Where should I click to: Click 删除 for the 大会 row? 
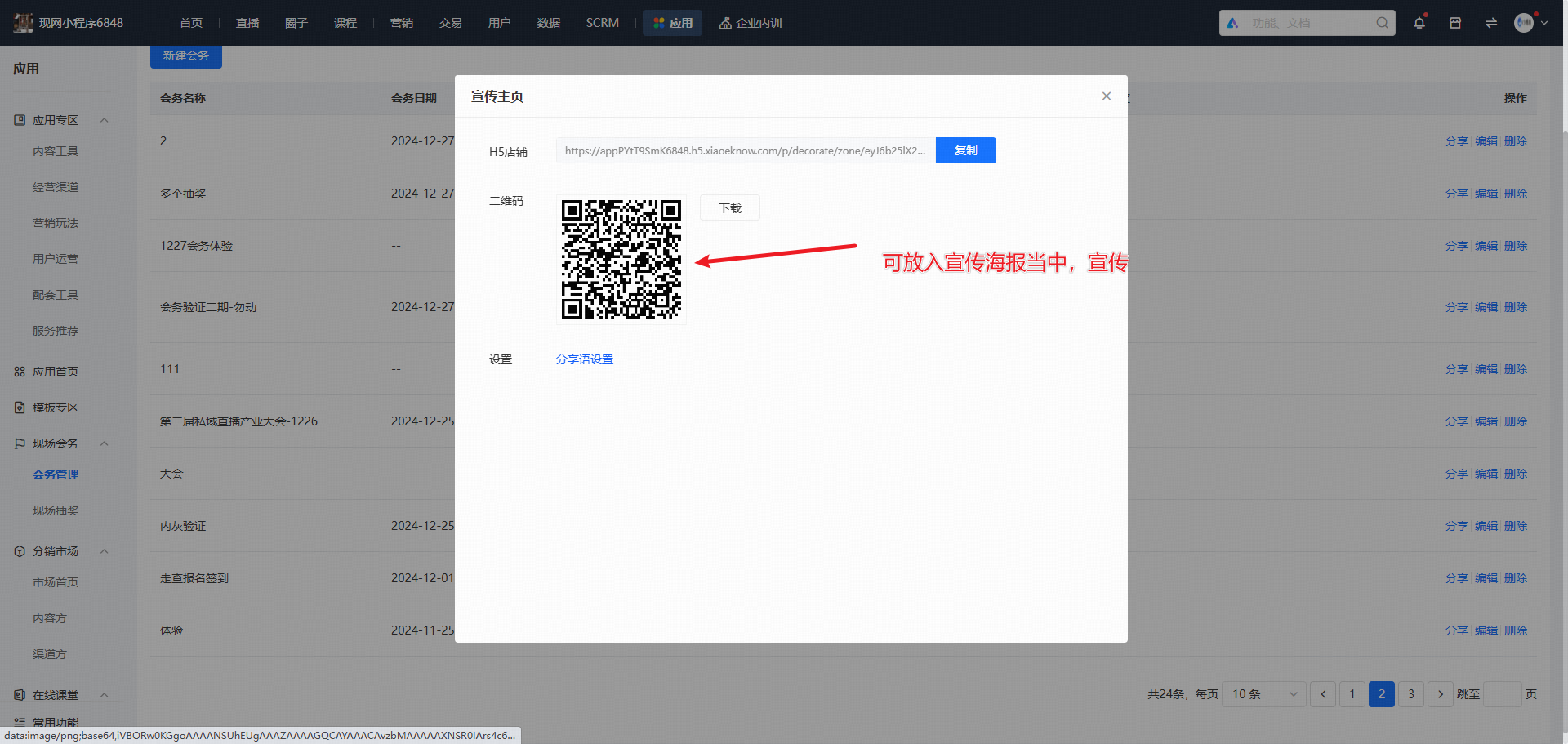[x=1516, y=474]
